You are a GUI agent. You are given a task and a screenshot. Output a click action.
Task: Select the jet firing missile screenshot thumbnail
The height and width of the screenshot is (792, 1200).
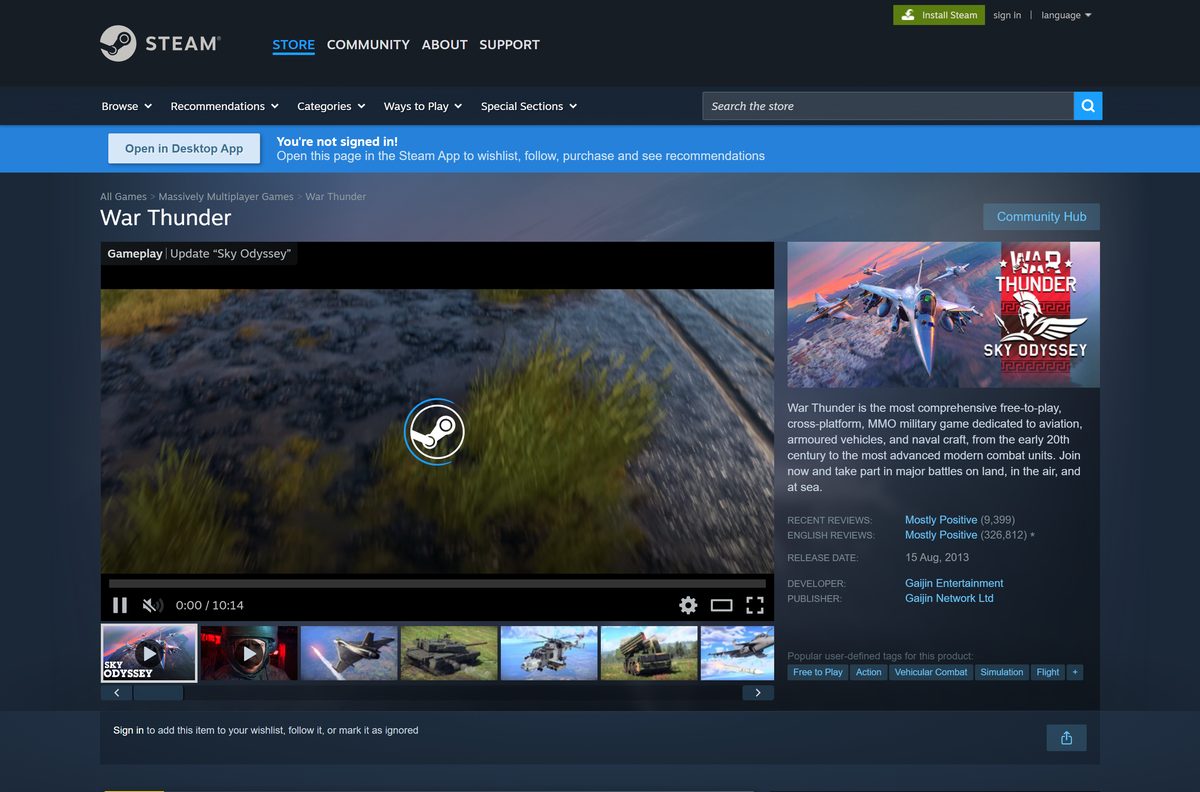pyautogui.click(x=349, y=653)
